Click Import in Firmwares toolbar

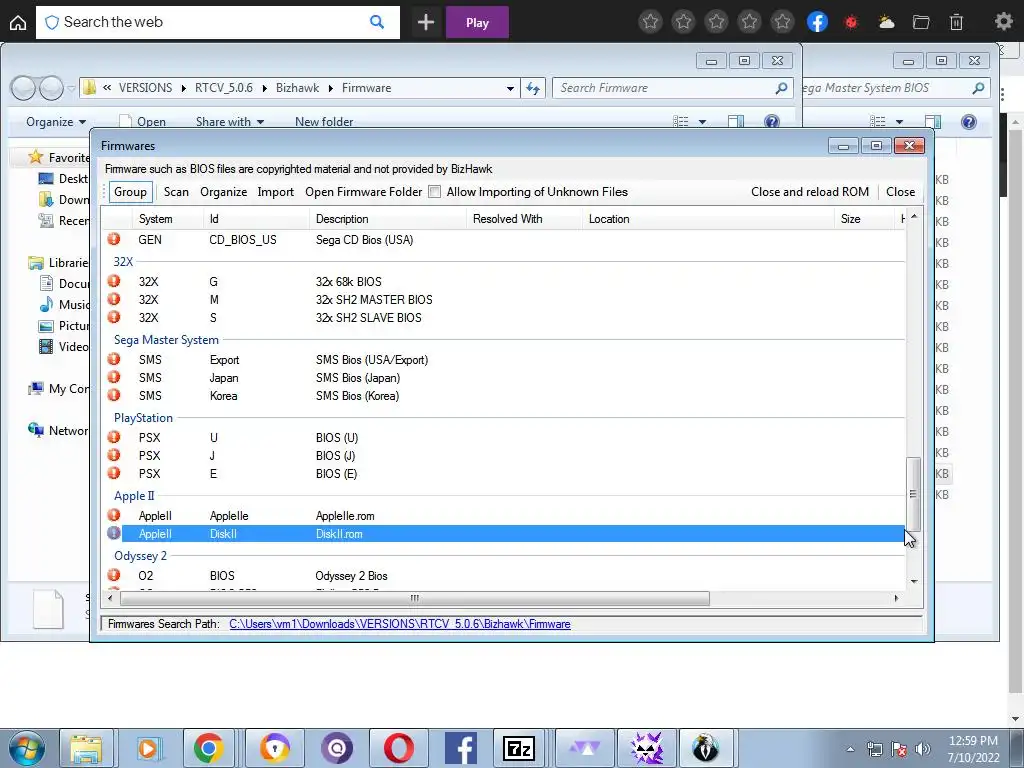[276, 192]
